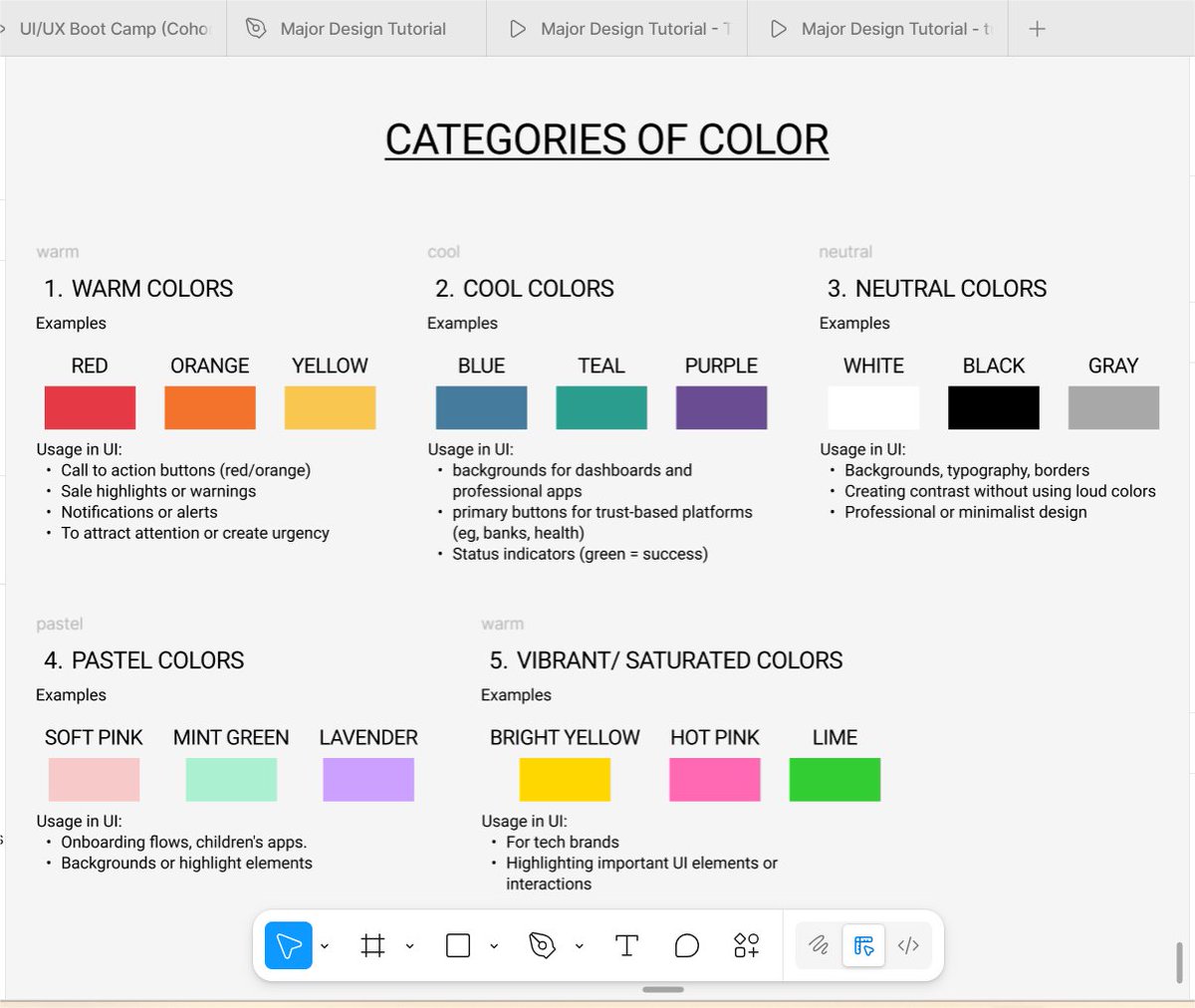Select the 'cool' frame label
Screen dimensions: 1195x1008
[444, 252]
